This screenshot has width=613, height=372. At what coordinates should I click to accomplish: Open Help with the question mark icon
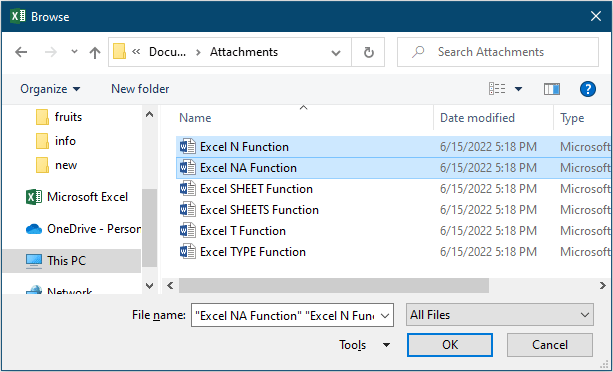click(x=588, y=89)
